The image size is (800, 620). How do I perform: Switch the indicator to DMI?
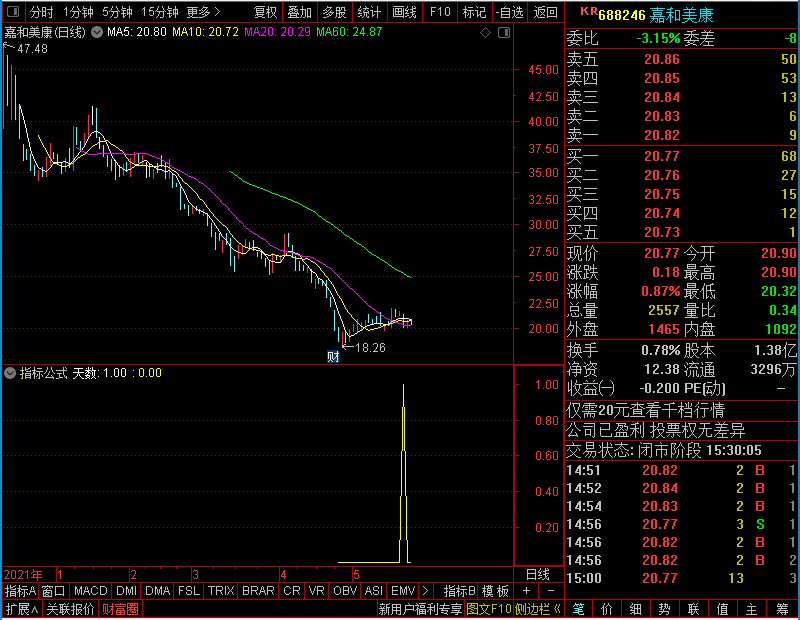click(126, 591)
